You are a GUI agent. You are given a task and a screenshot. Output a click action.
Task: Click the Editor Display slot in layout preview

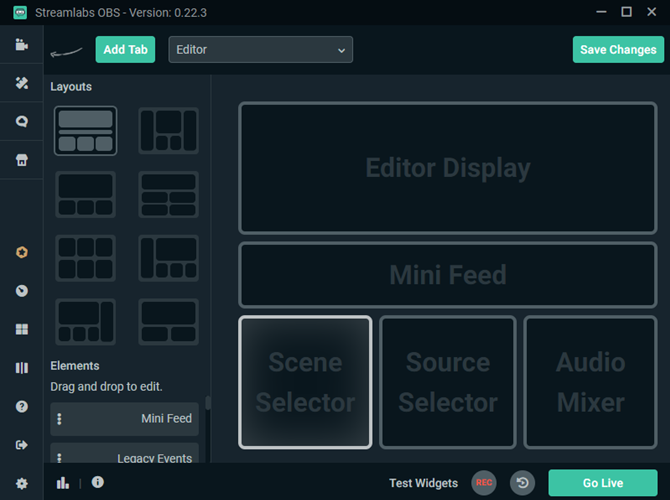coord(448,168)
